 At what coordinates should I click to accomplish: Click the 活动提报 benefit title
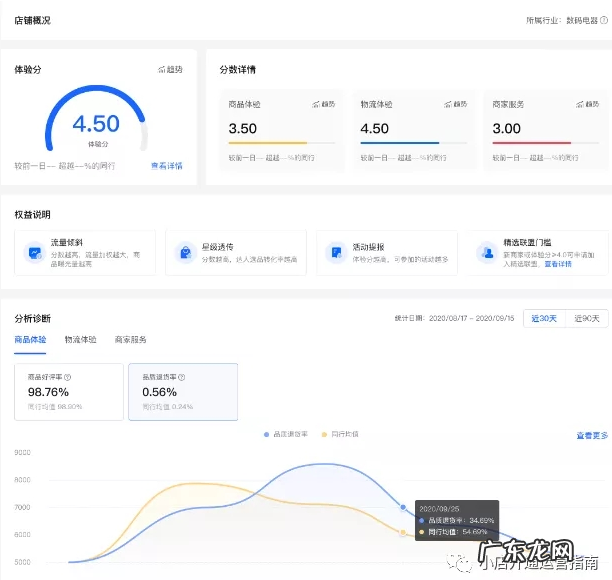[x=368, y=247]
